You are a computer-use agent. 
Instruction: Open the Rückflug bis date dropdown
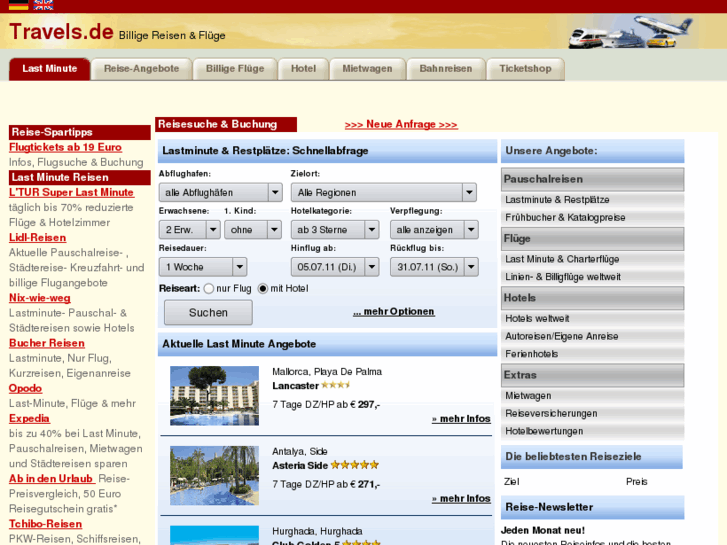coord(434,267)
